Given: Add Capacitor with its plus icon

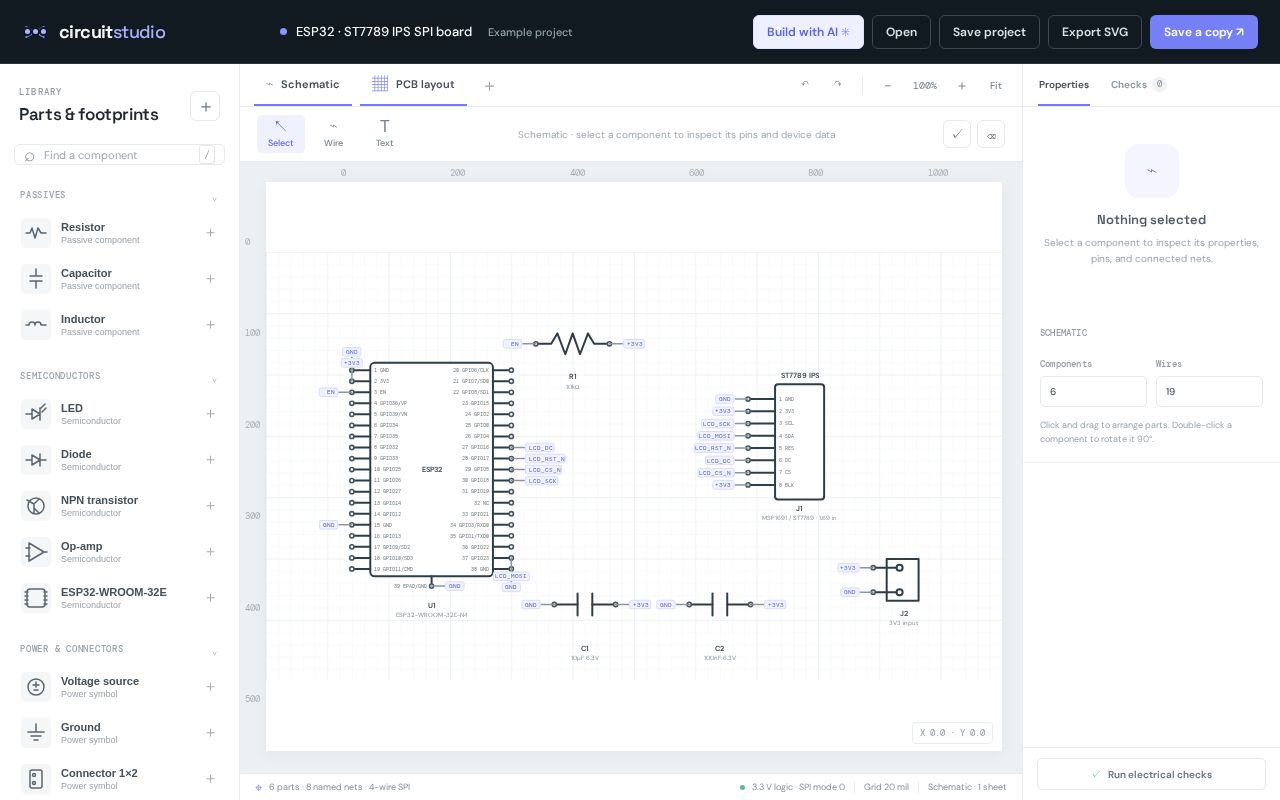Looking at the screenshot, I should pyautogui.click(x=210, y=279).
